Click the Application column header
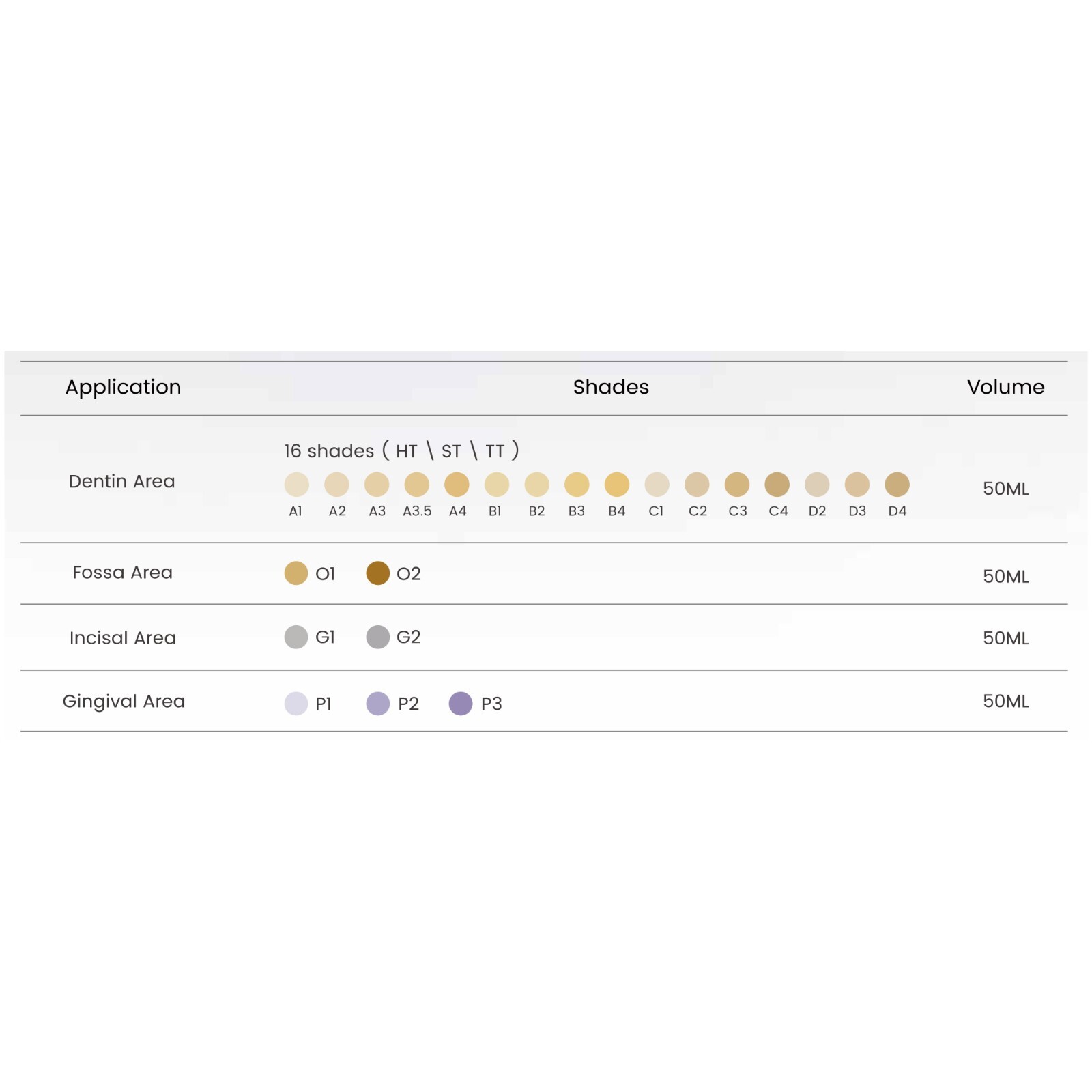Screen dimensions: 1092x1092 124,388
